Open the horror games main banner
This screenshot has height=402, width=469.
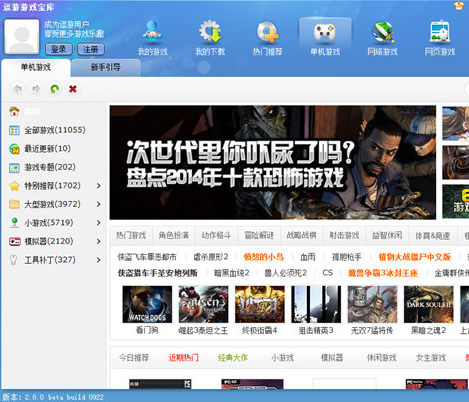tap(273, 162)
